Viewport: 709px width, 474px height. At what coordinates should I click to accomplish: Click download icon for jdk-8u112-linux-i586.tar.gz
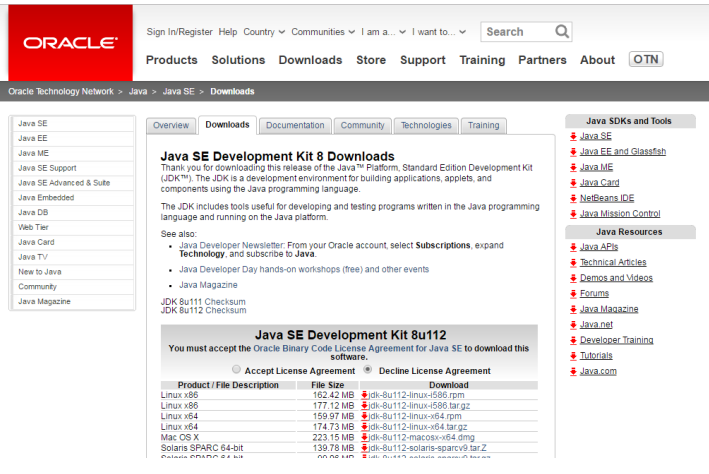pos(364,406)
